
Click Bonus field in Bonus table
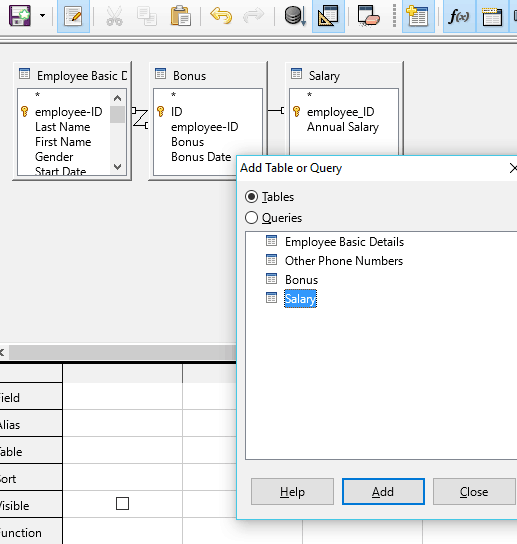(x=187, y=142)
